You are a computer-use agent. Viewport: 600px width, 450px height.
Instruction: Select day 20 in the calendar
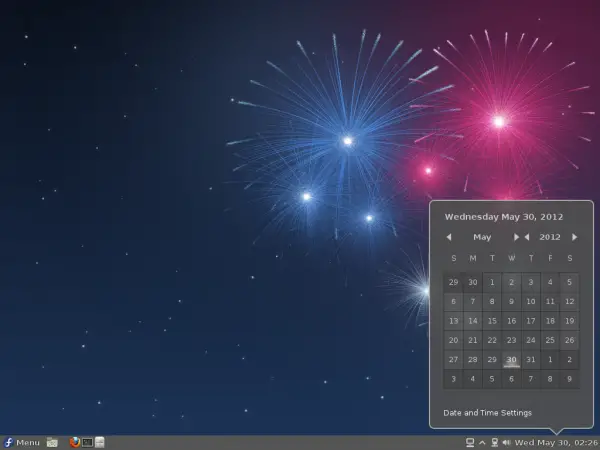453,340
